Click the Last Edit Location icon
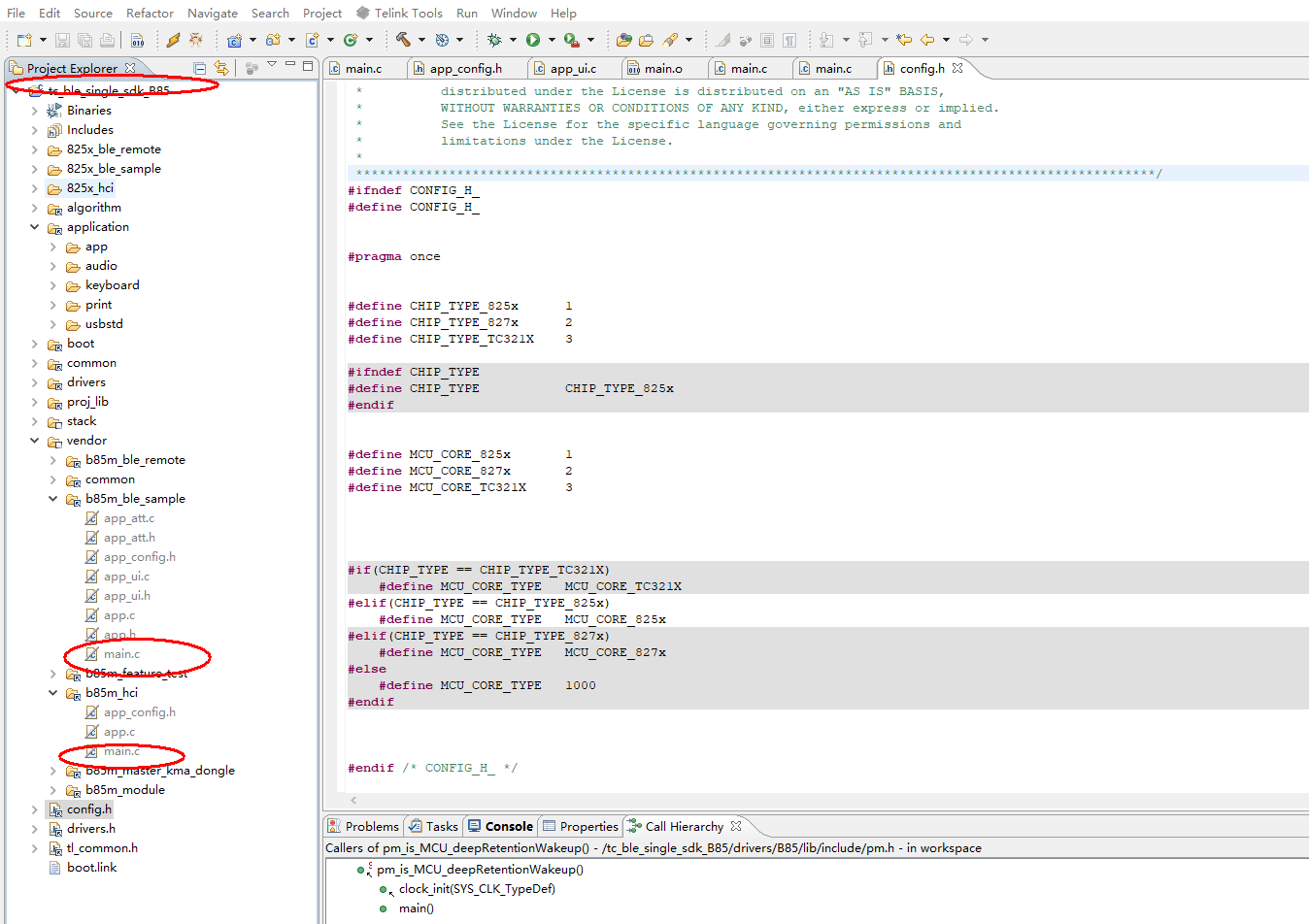Screen dimensions: 1309x924 [x=904, y=40]
